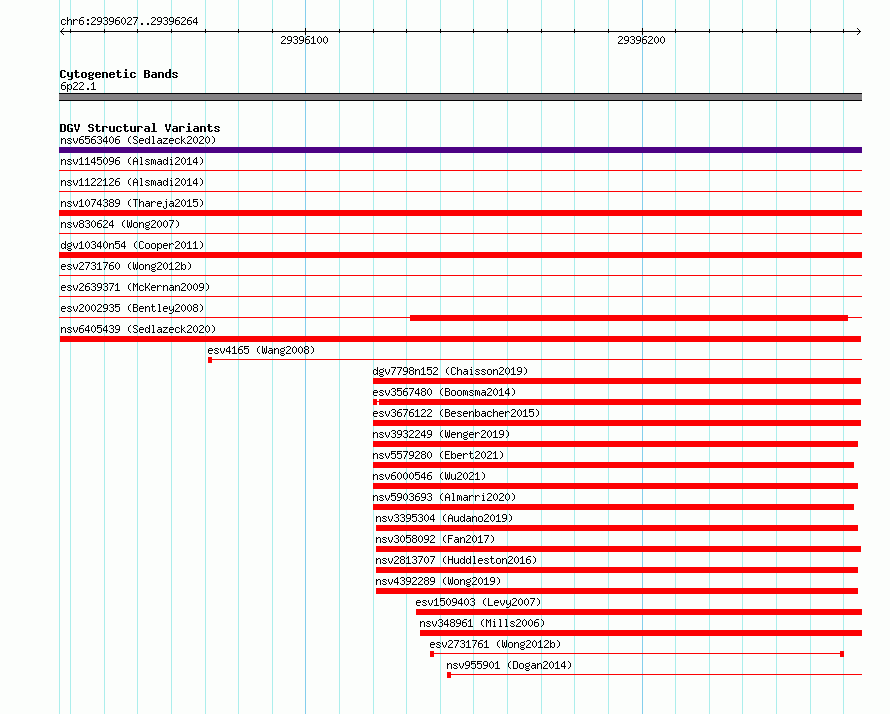Select the purple nsv6563406 variant bar
The height and width of the screenshot is (714, 890).
coord(460,150)
